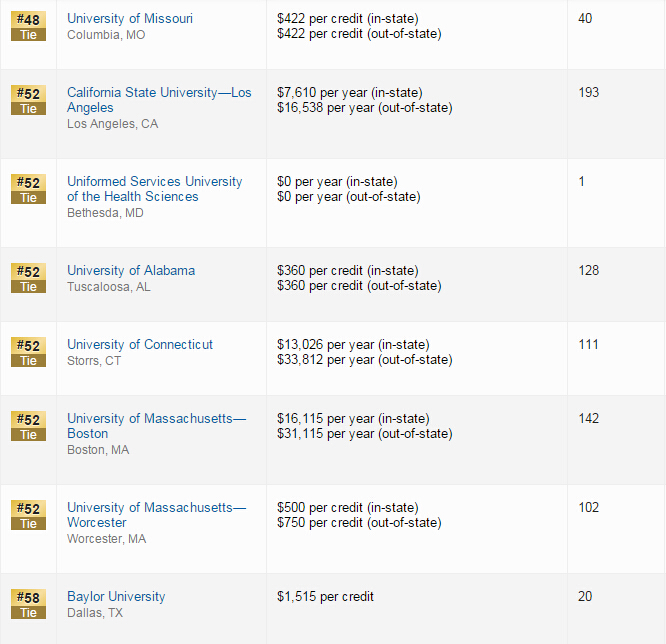Click the #48 Tie rank badge
The height and width of the screenshot is (644, 666).
(x=28, y=26)
